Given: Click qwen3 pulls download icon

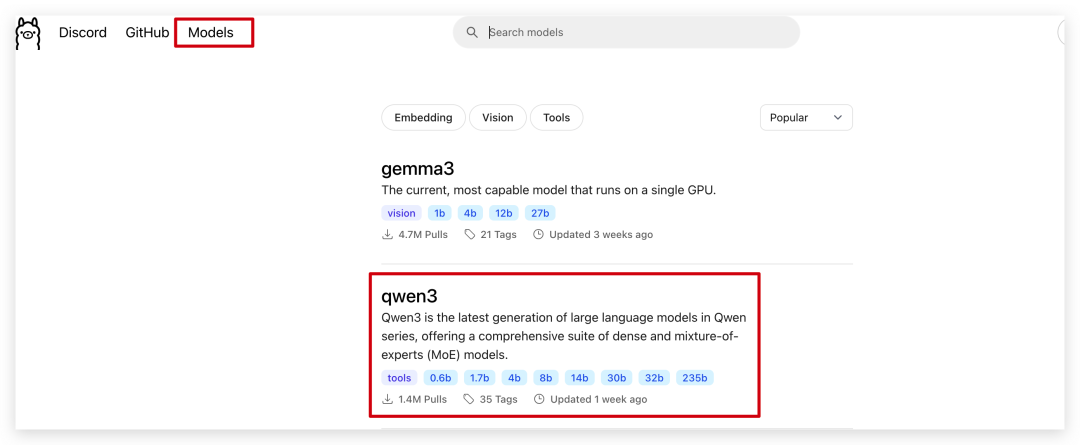Looking at the screenshot, I should point(387,399).
